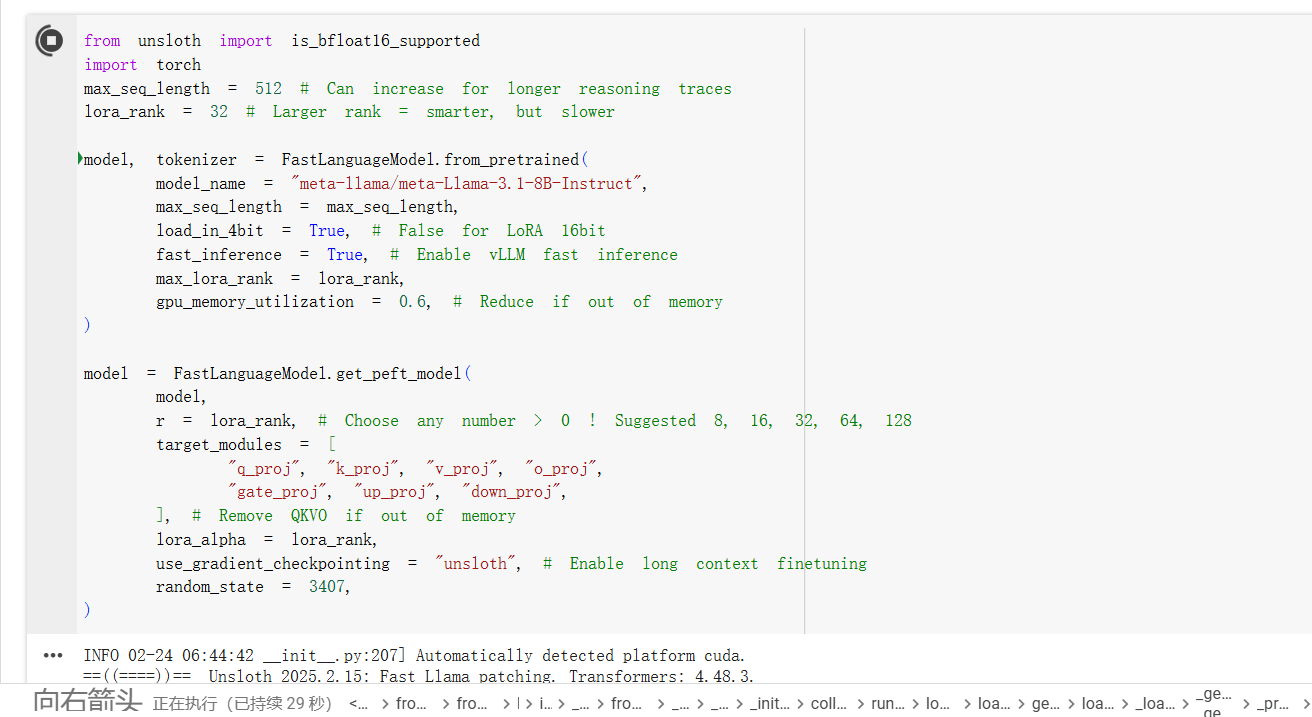Click the 'random_state = 3407' line
This screenshot has width=1312, height=717.
pyautogui.click(x=254, y=587)
